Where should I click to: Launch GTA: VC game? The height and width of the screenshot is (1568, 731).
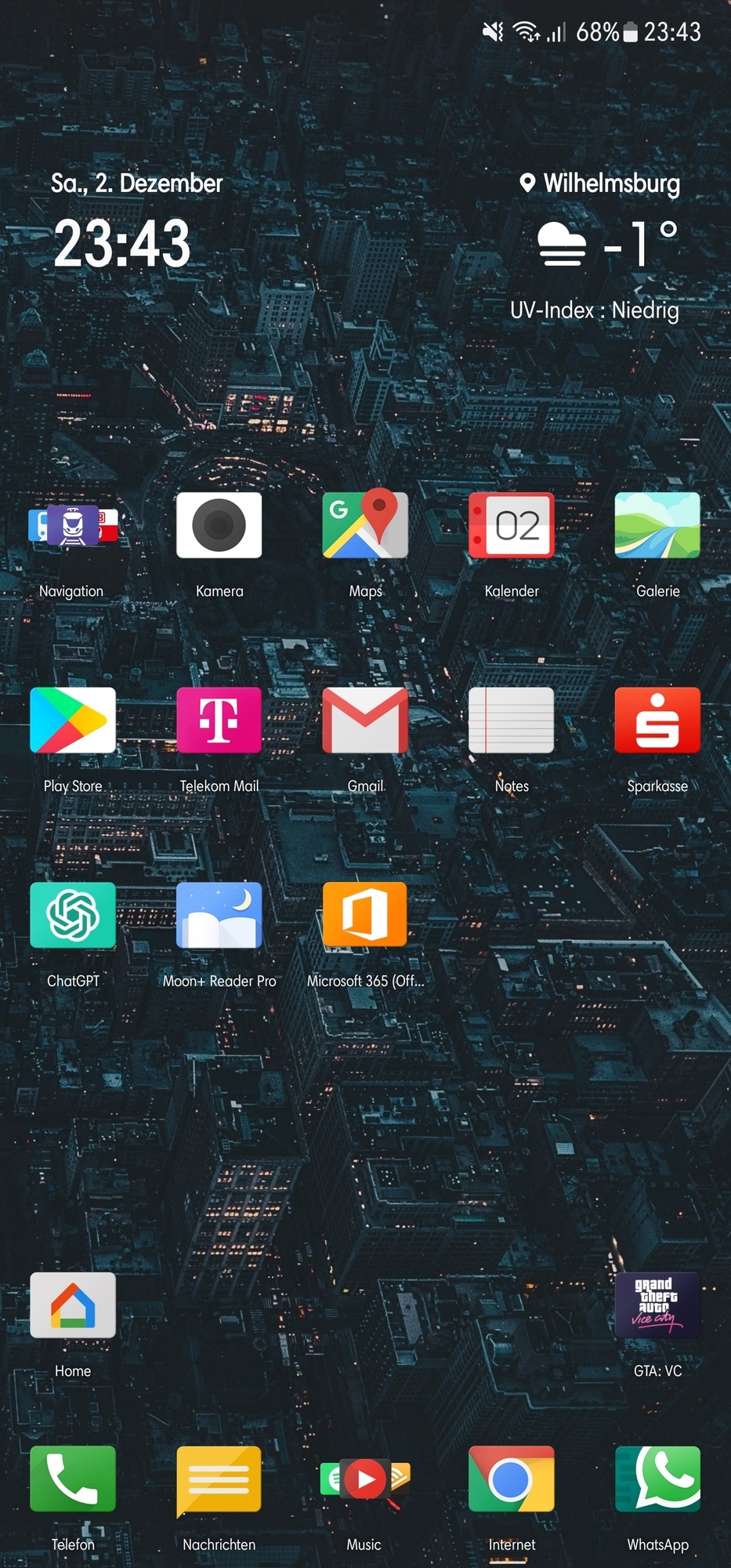coord(657,1305)
